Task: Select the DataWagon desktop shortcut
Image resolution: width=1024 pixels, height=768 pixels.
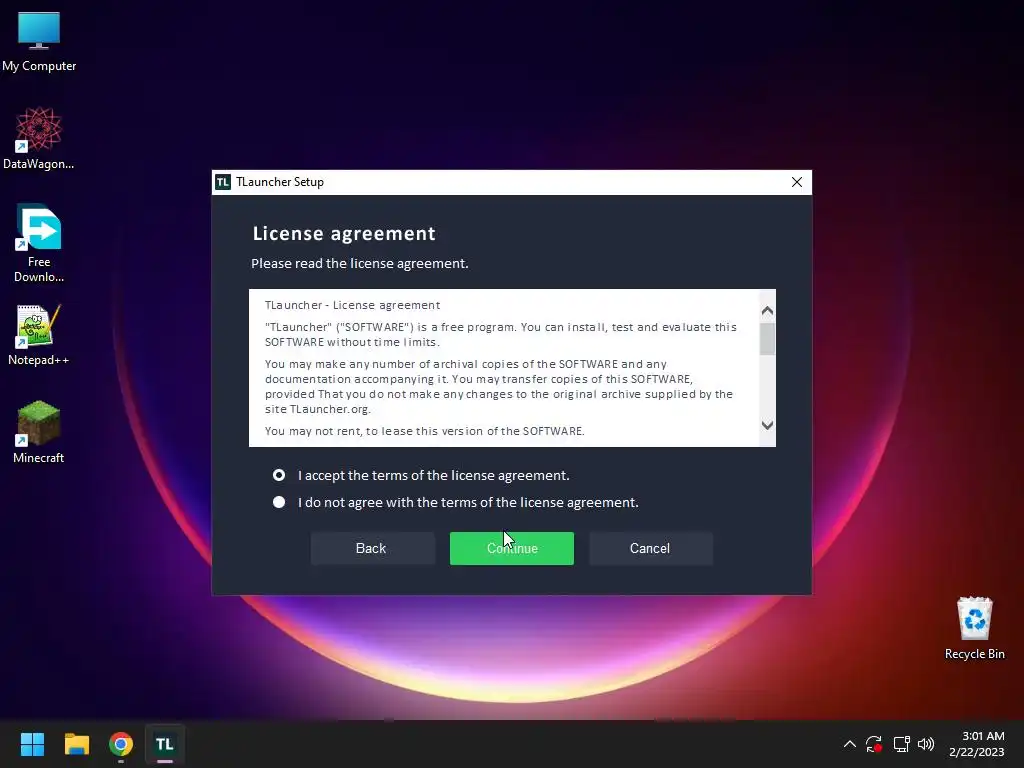Action: coord(39,138)
